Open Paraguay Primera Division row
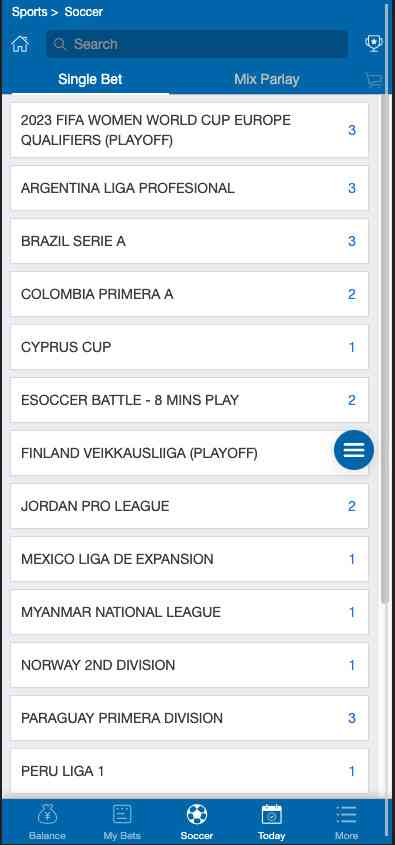 [x=189, y=718]
